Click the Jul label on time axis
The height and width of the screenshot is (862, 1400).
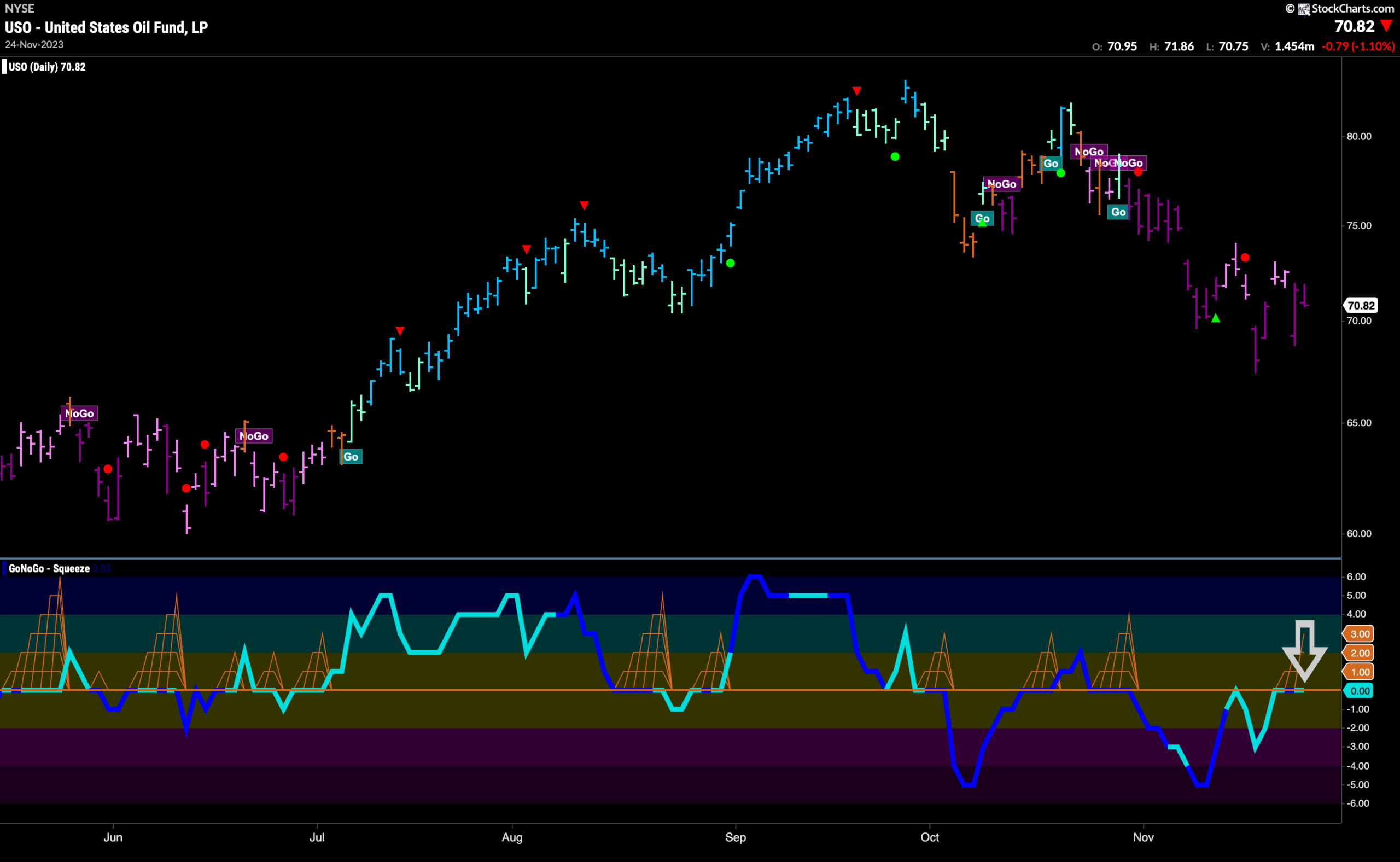click(x=317, y=837)
